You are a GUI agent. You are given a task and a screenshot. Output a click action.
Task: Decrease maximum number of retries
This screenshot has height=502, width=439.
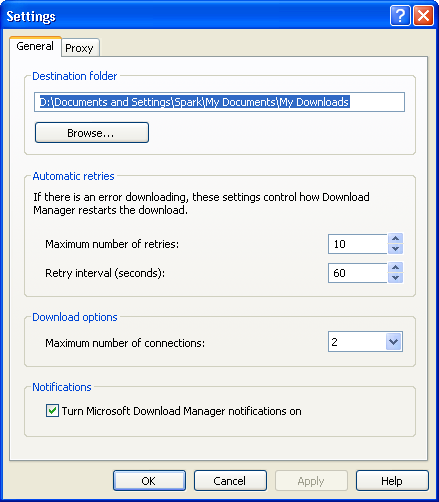pyautogui.click(x=396, y=249)
